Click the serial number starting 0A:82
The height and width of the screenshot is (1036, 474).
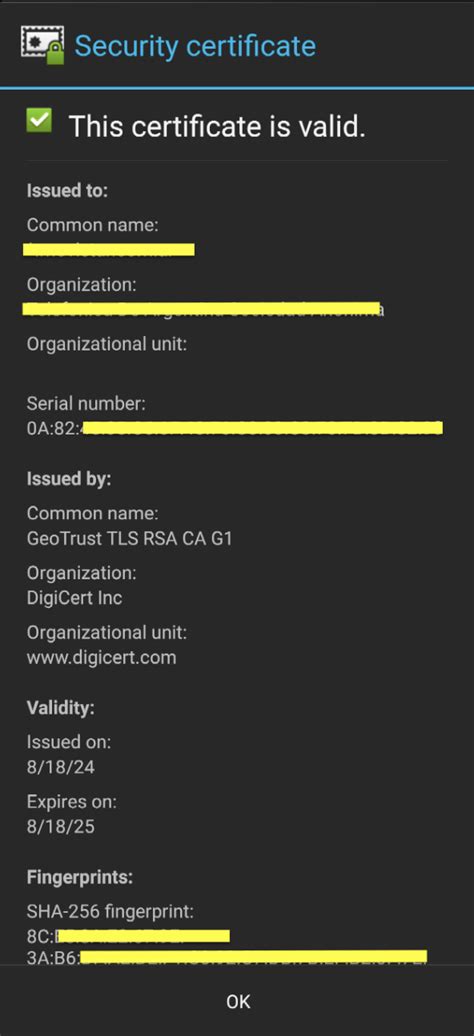[x=235, y=427]
